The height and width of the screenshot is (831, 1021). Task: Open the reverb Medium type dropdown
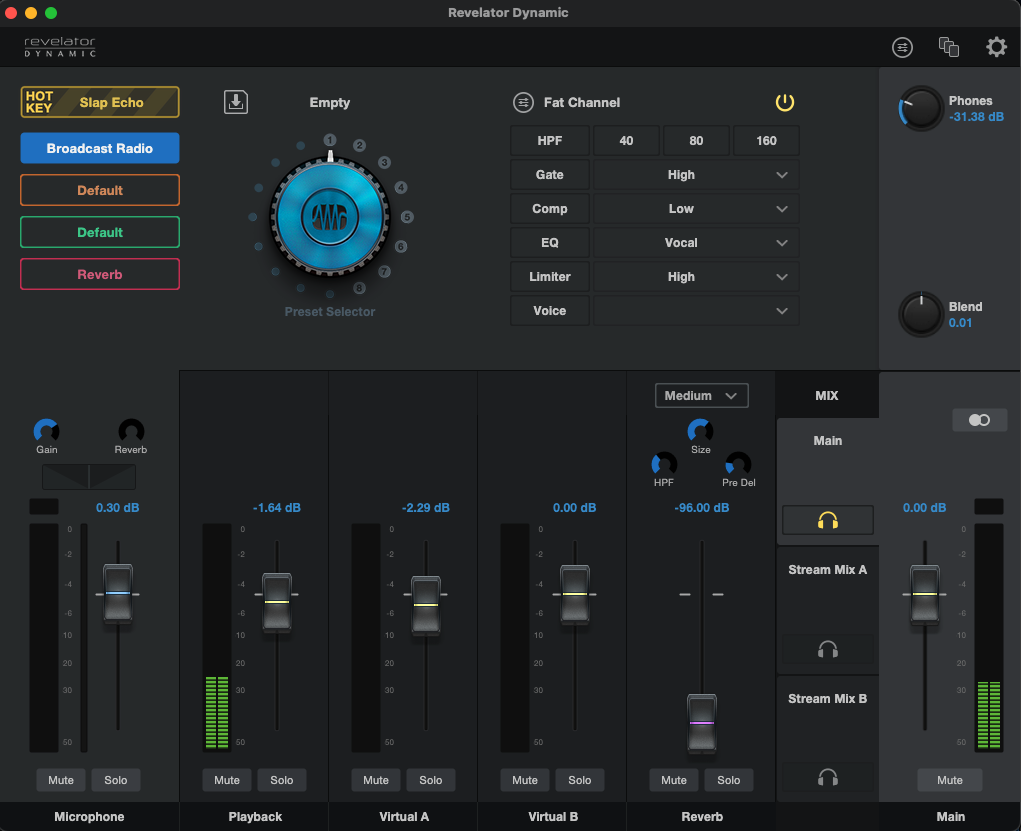tap(701, 395)
